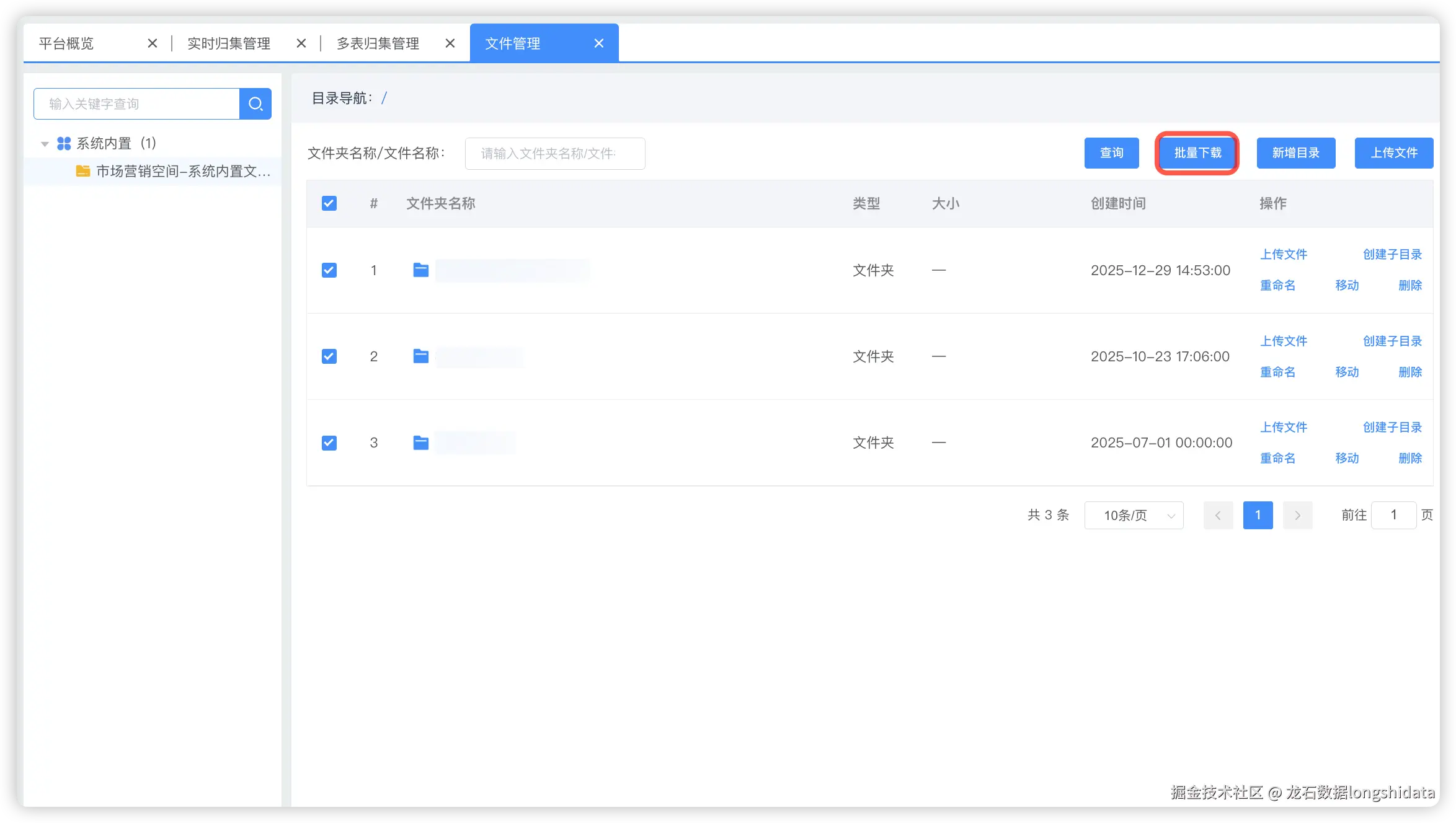Viewport: 1456px width, 823px height.
Task: Go to next page arrow
Action: (x=1297, y=515)
